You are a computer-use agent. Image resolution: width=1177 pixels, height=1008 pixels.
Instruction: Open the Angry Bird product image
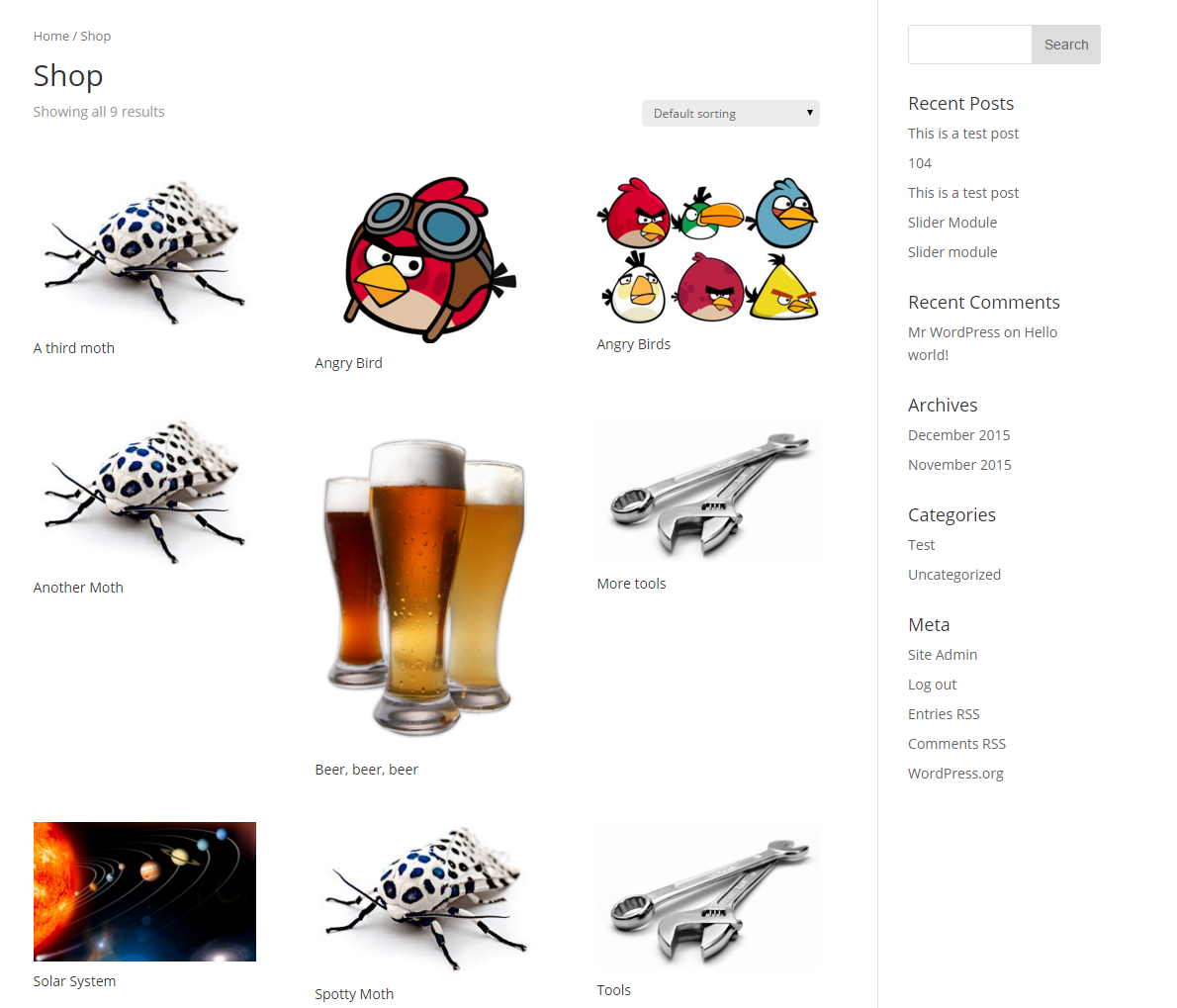coord(426,260)
